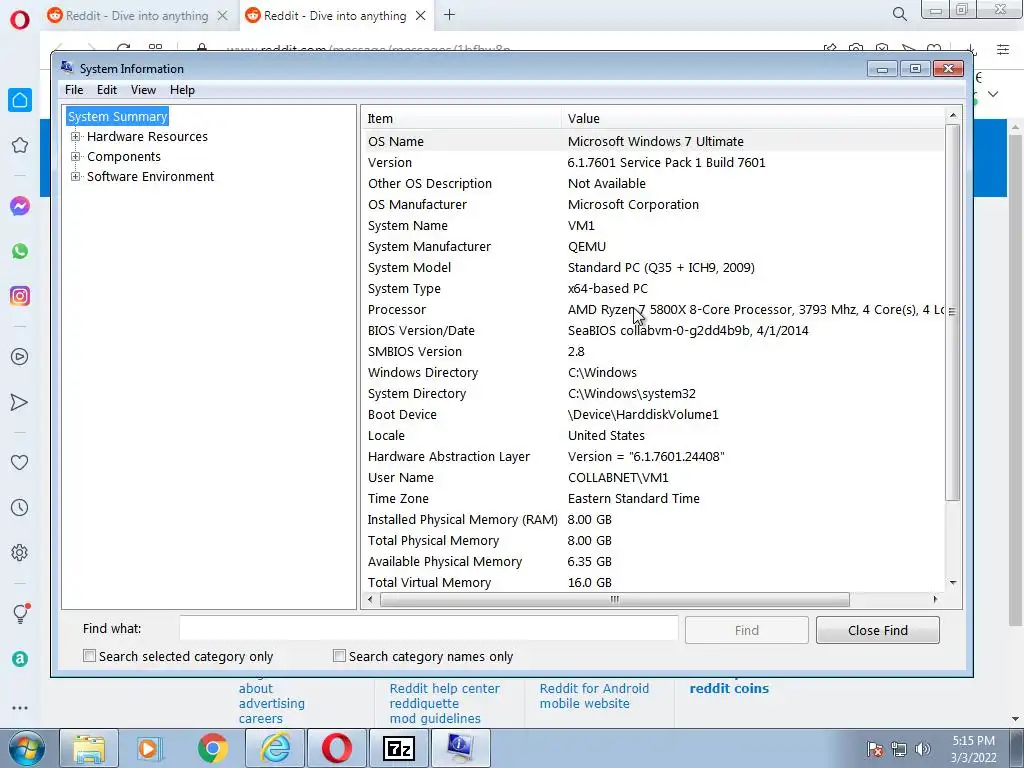Click the 'Value' column header
Image resolution: width=1024 pixels, height=768 pixels.
click(x=752, y=118)
